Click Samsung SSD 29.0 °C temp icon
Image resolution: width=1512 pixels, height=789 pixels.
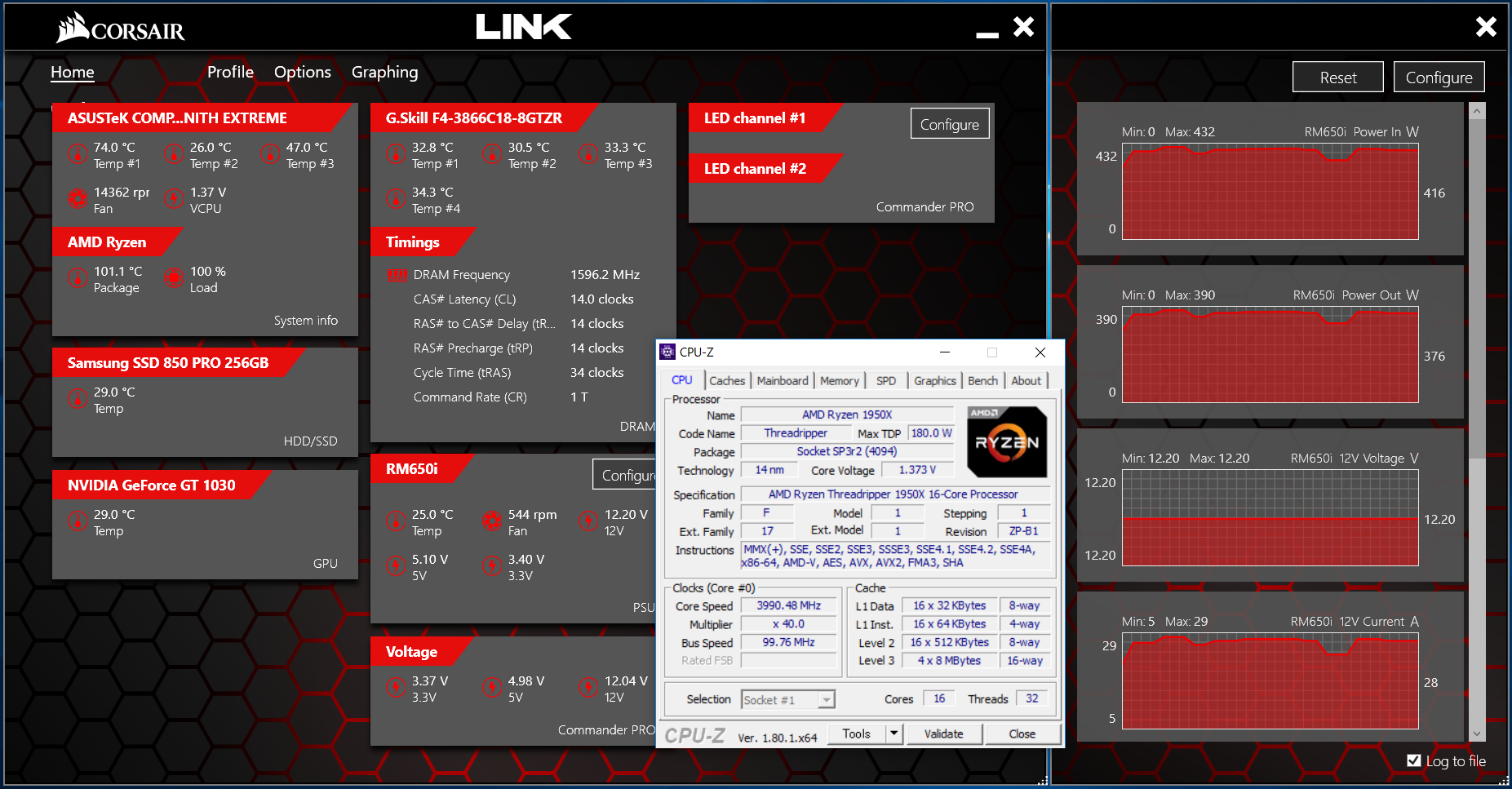click(x=78, y=399)
